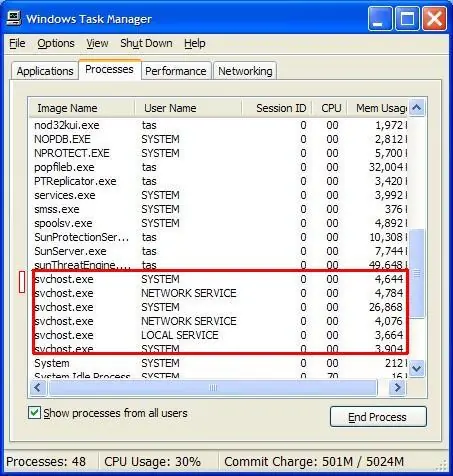Click the vertical scrollbar down arrow
Screen dimensions: 453x476
(417, 368)
